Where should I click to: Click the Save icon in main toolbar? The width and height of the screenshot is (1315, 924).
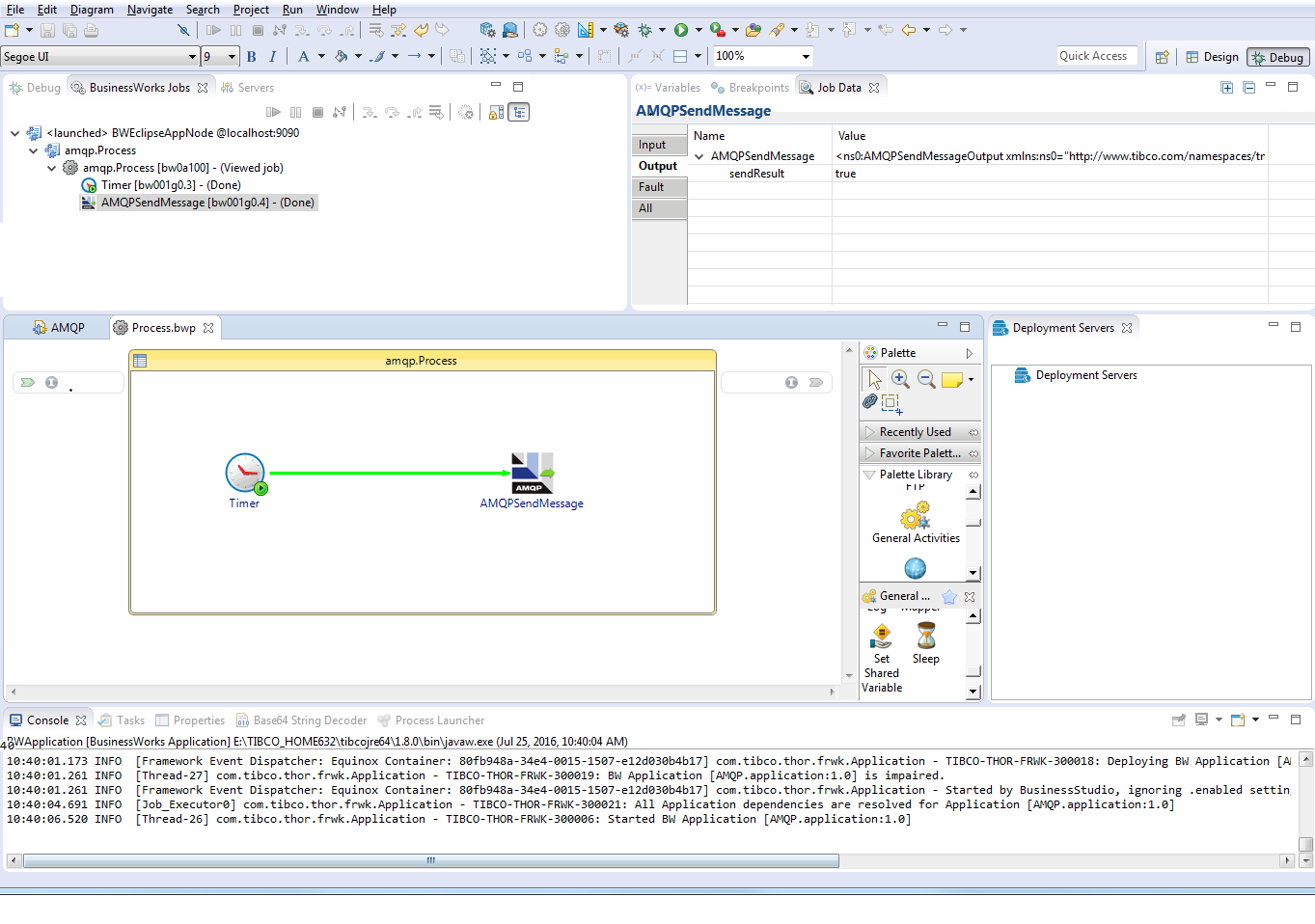coord(47,31)
